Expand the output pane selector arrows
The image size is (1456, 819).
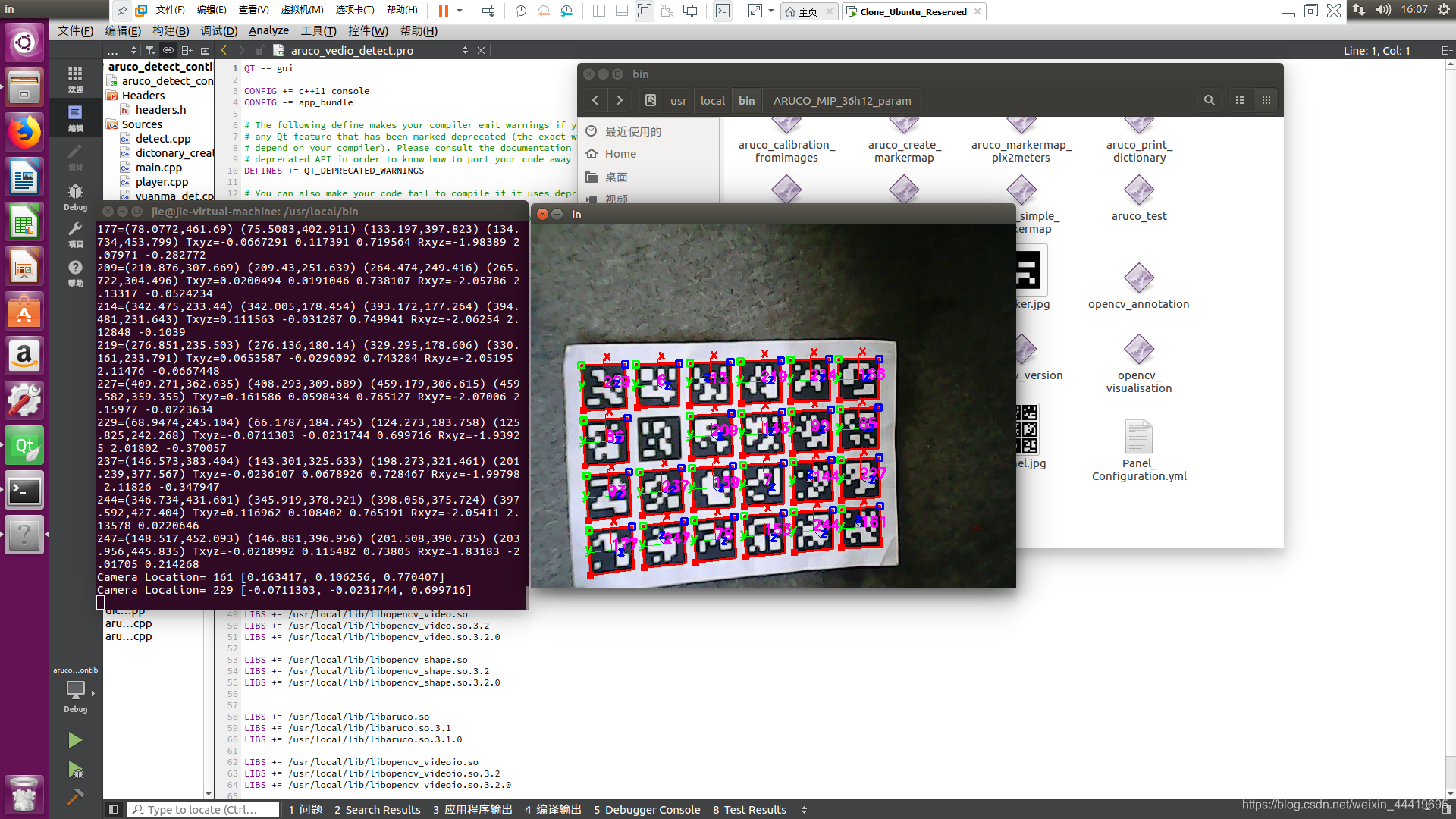click(804, 810)
